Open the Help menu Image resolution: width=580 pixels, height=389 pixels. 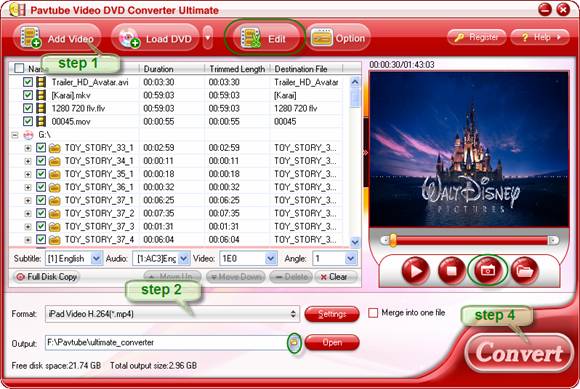540,37
